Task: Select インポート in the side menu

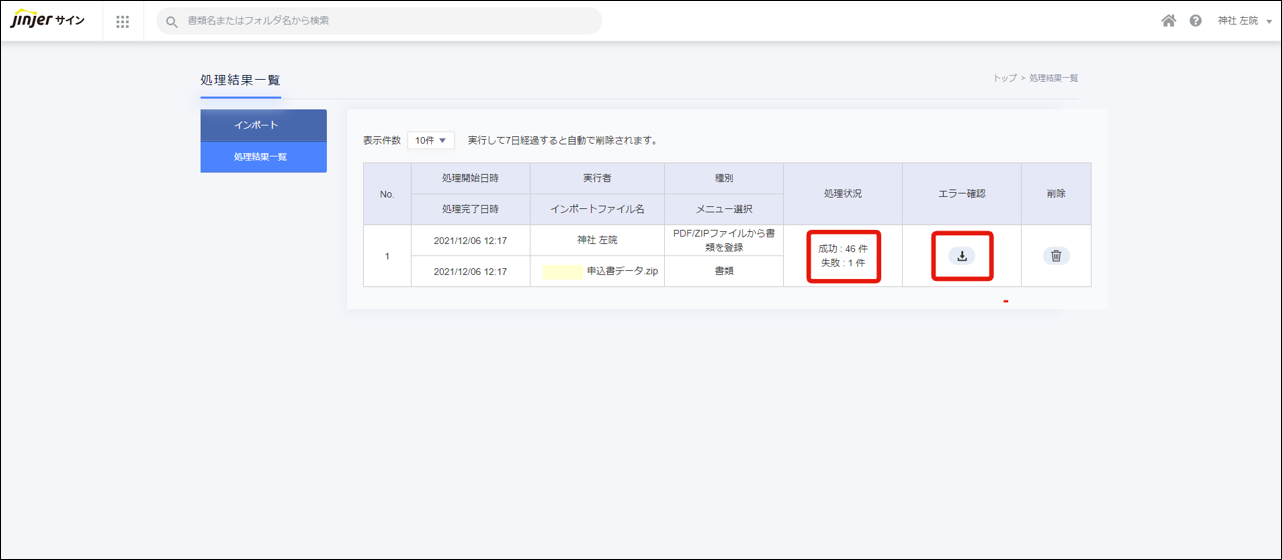Action: [x=263, y=125]
